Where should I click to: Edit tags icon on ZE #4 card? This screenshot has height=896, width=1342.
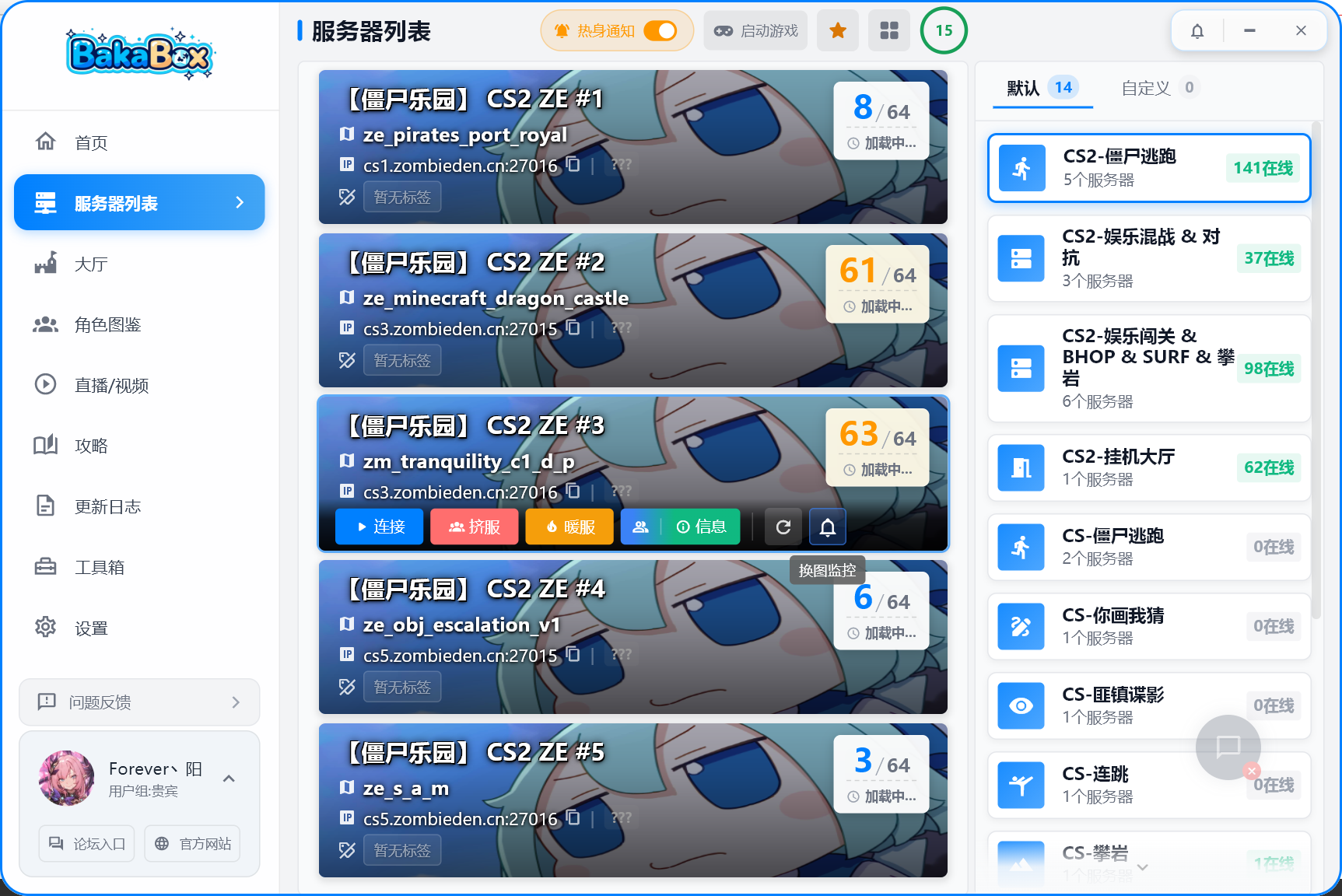[x=347, y=687]
